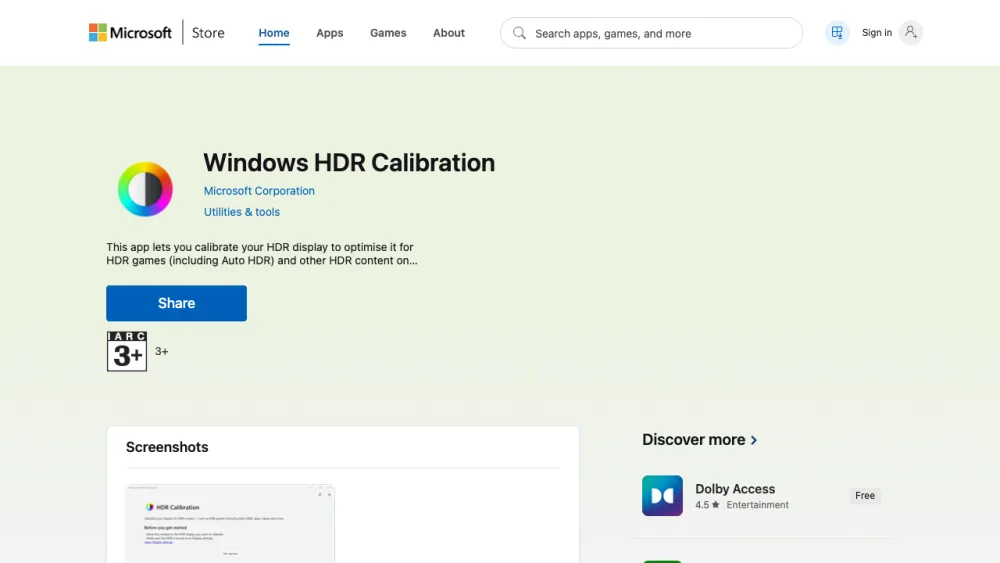This screenshot has height=563, width=1000.
Task: Click the 4.5 star rating of Dolby Access
Action: 707,505
